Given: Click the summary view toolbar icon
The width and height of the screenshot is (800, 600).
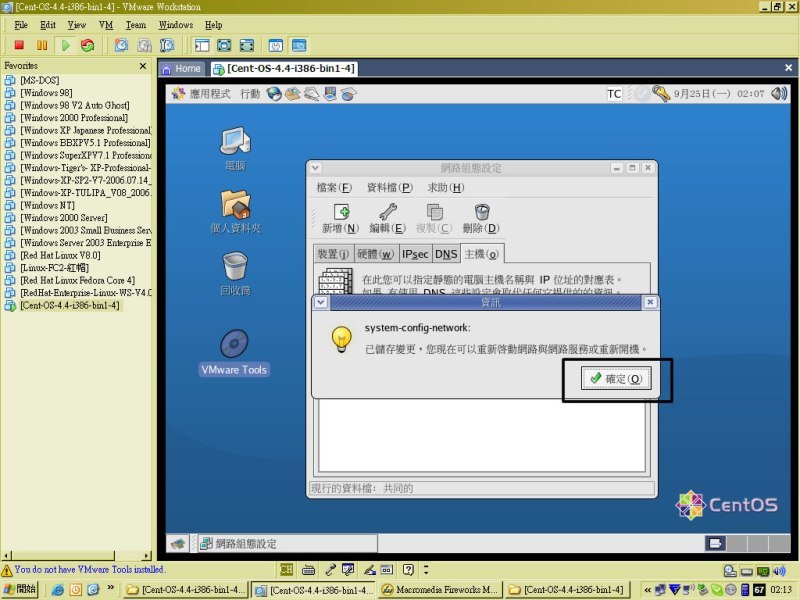Looking at the screenshot, I should click(x=276, y=45).
